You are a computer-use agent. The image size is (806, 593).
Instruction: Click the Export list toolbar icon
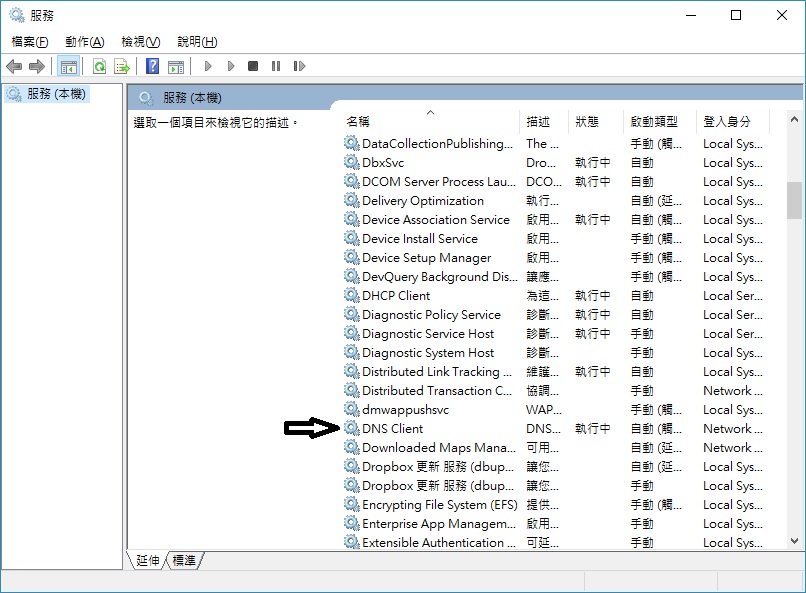pos(122,66)
